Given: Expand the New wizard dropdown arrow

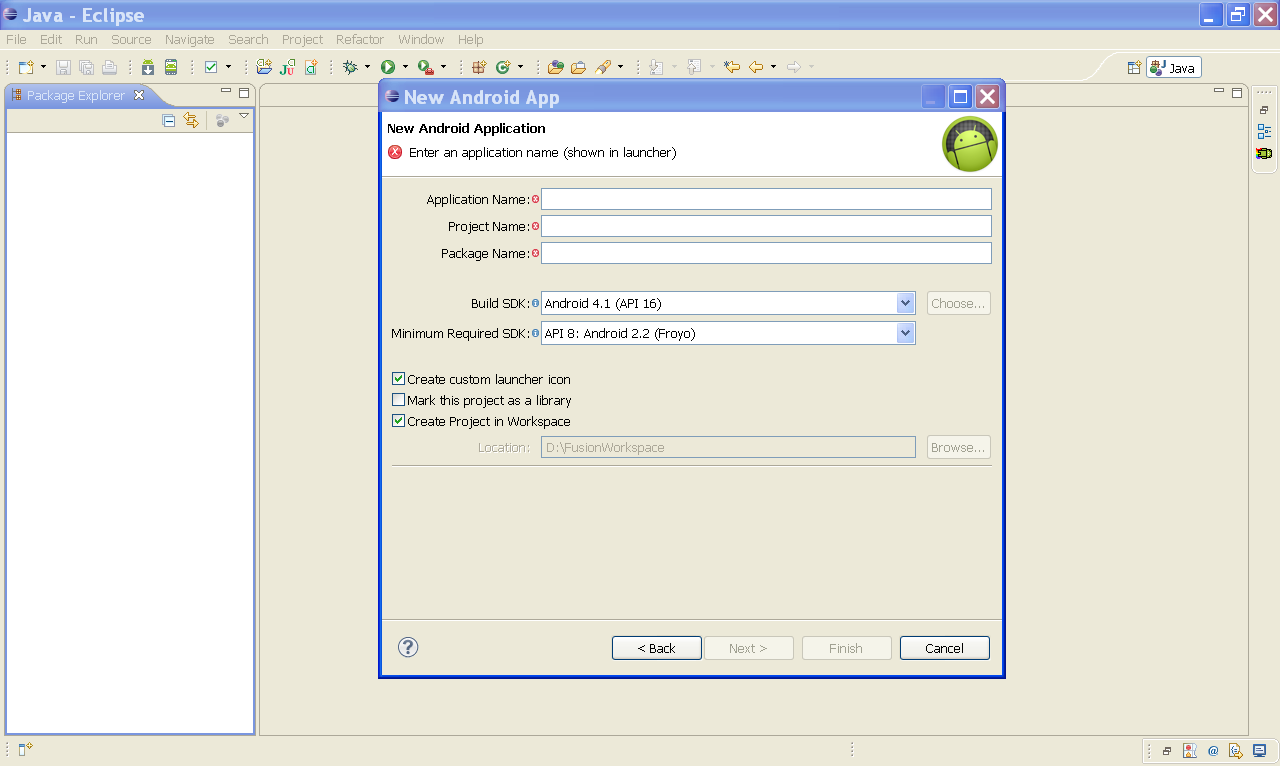Looking at the screenshot, I should point(42,67).
